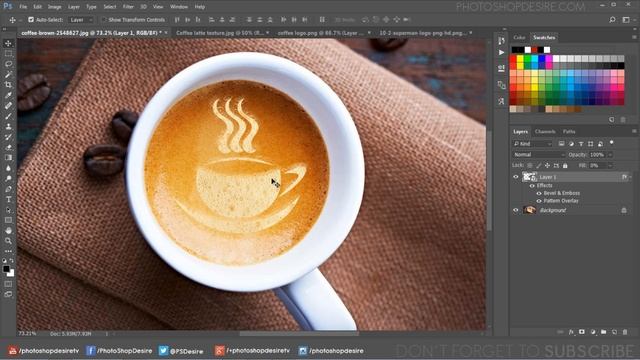Select the Hand tool
Image resolution: width=640 pixels, height=360 pixels.
coord(8,231)
